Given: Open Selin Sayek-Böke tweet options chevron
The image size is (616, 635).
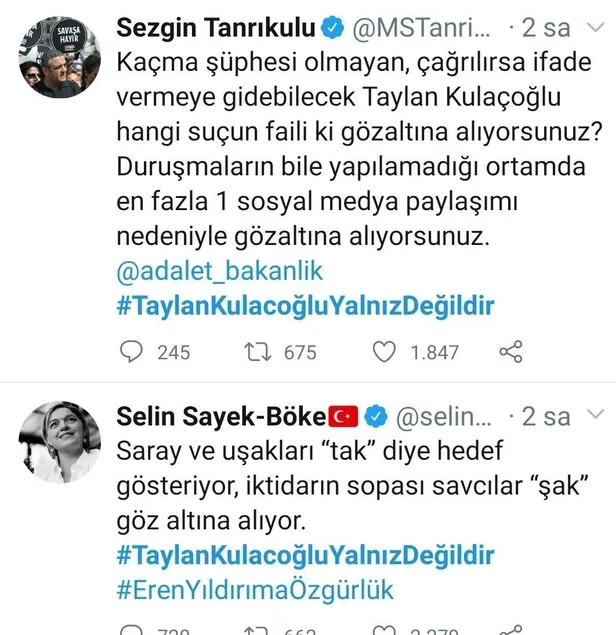Looking at the screenshot, I should coord(594,414).
